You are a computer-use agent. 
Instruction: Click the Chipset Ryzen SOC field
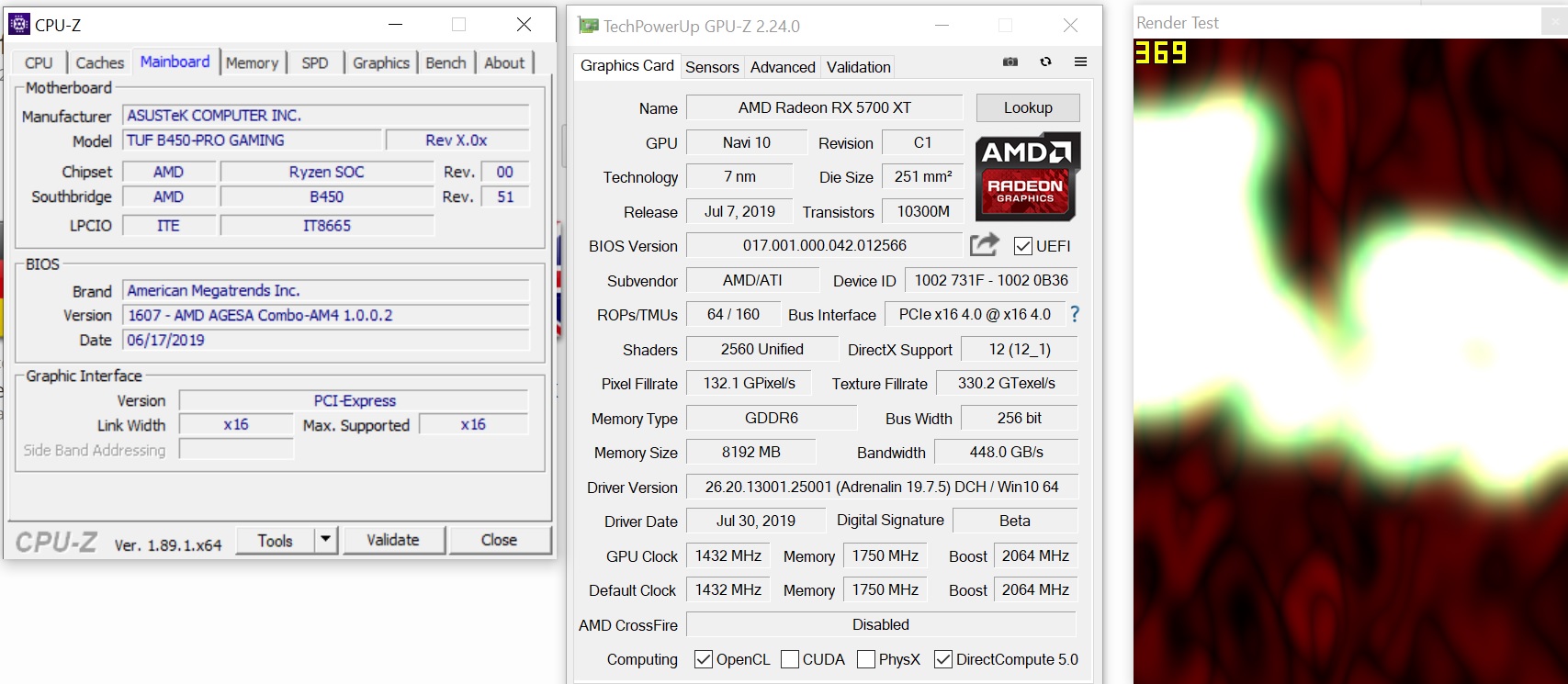(326, 173)
